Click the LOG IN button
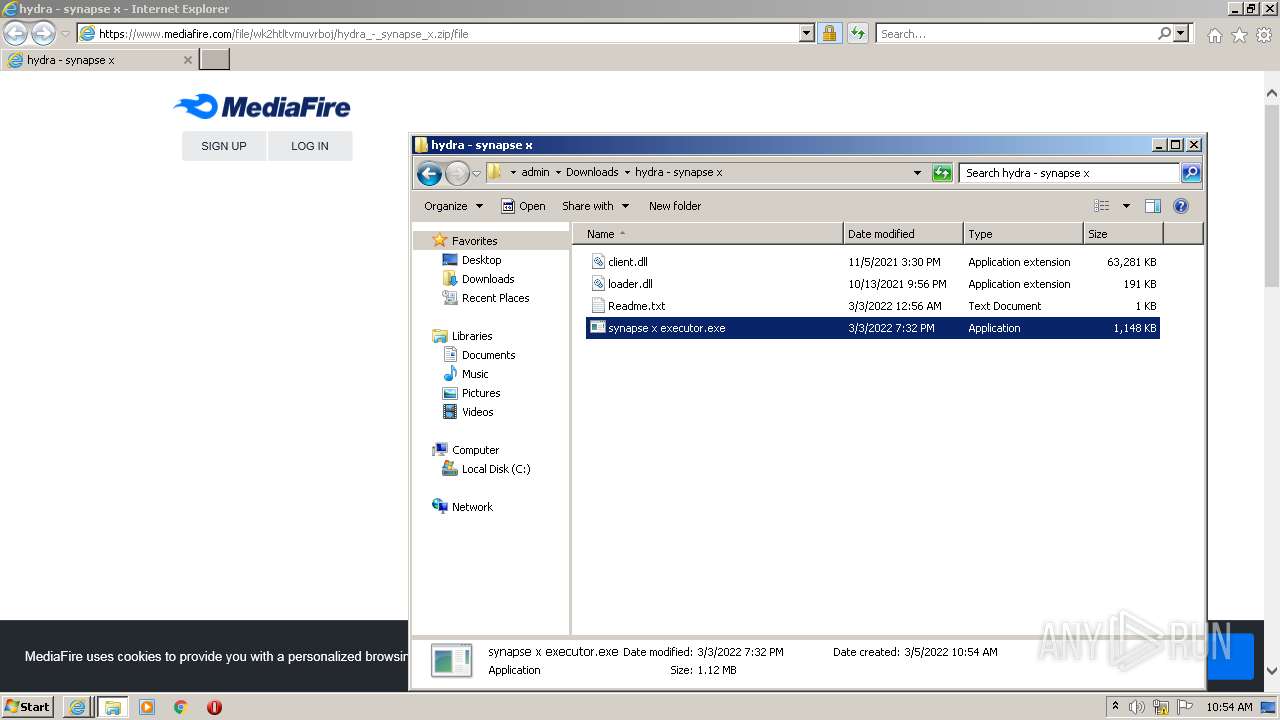 [310, 146]
